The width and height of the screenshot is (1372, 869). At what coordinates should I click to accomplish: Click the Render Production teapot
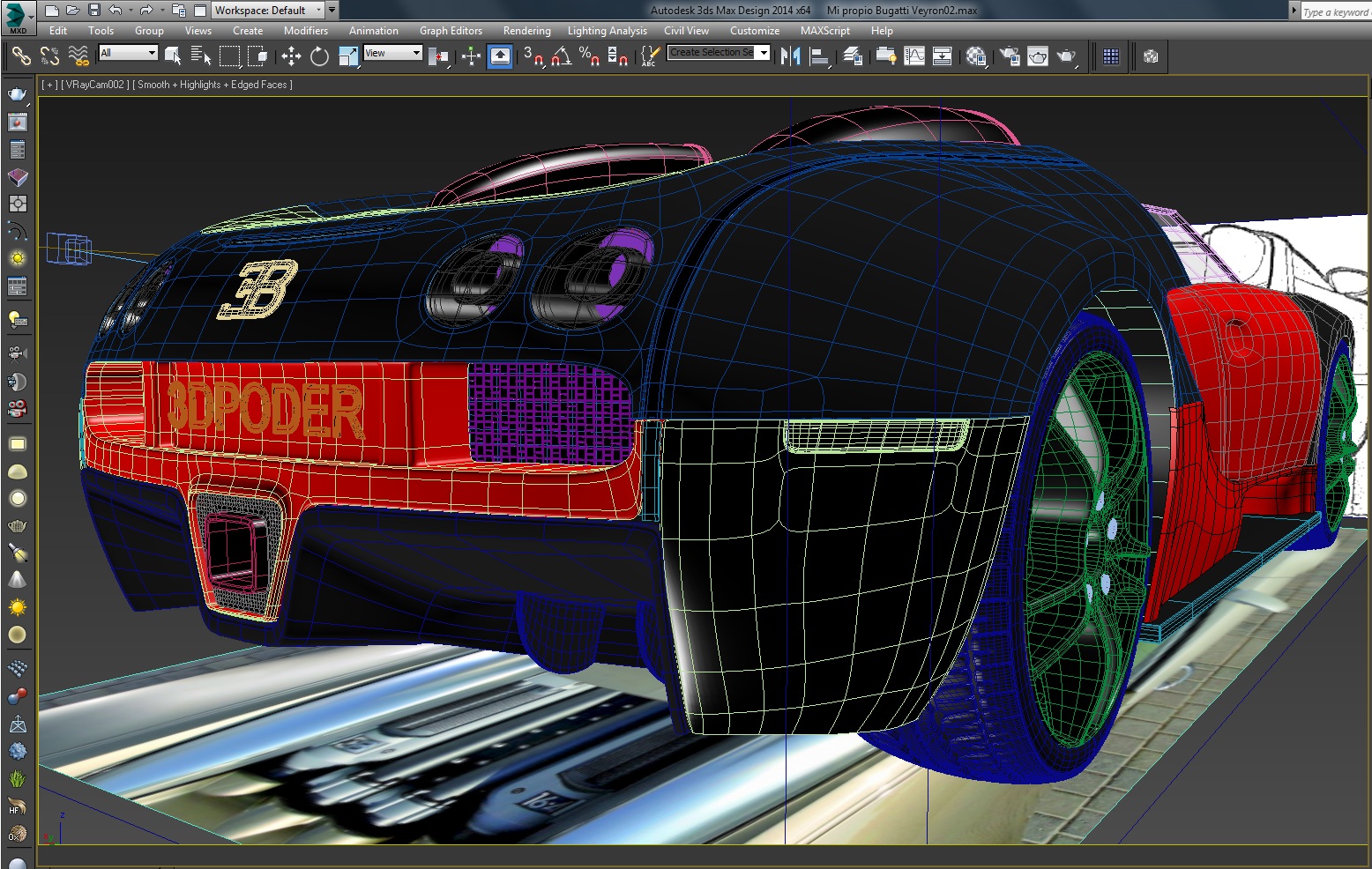coord(1067,56)
